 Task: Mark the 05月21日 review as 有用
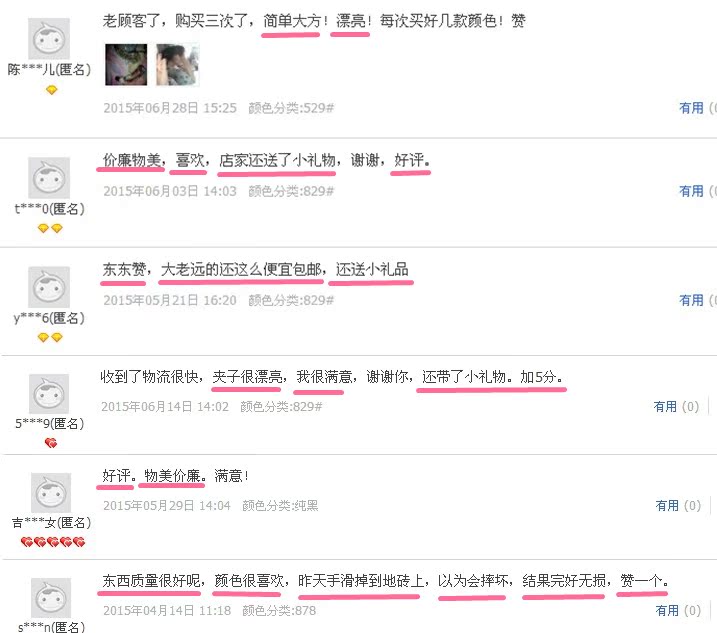pyautogui.click(x=691, y=300)
